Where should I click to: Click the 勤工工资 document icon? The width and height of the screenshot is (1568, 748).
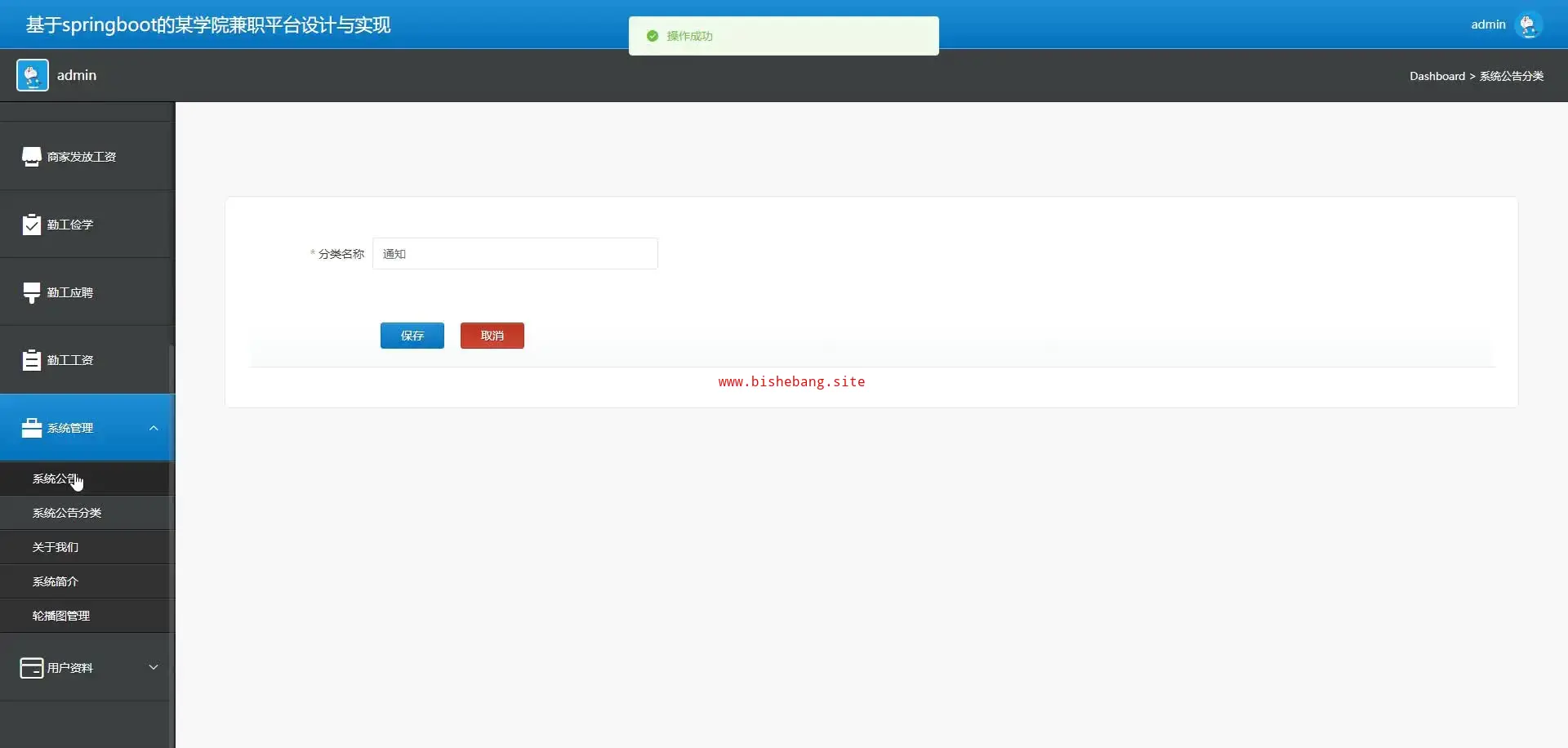[31, 360]
